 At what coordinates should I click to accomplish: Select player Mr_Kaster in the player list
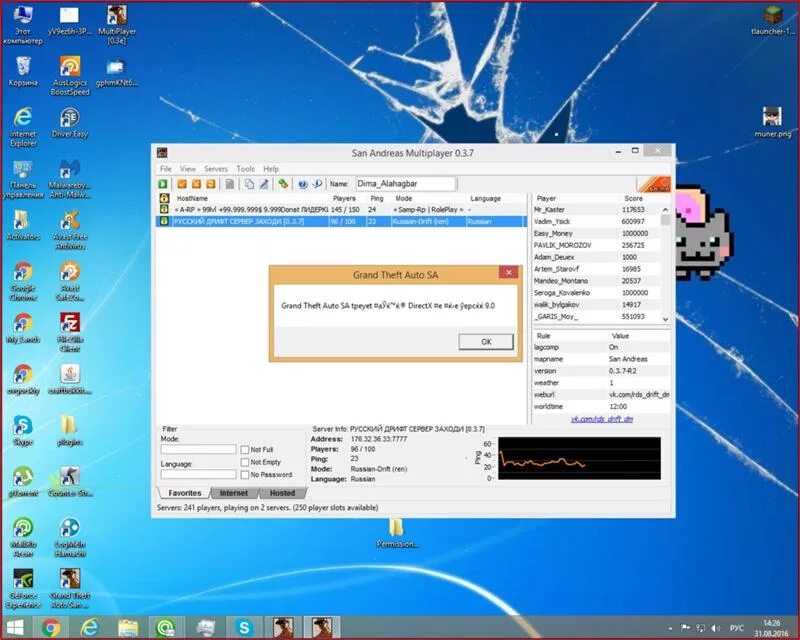pyautogui.click(x=596, y=209)
